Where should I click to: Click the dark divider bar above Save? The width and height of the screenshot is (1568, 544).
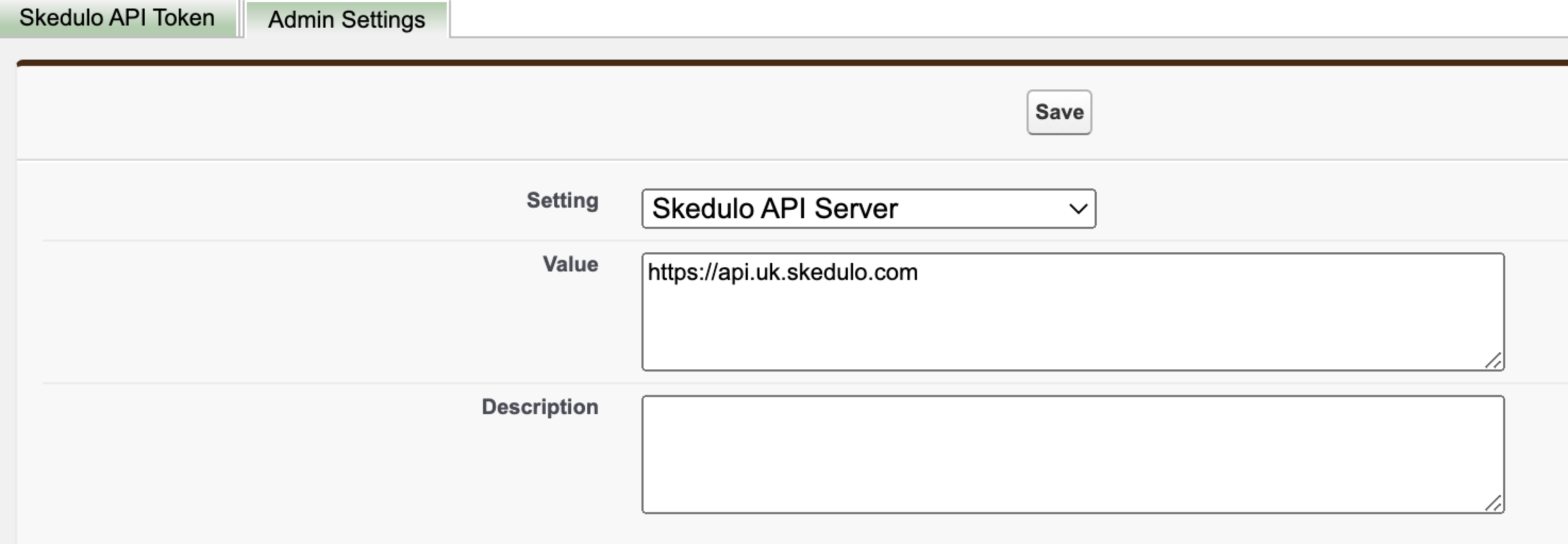pos(784,61)
